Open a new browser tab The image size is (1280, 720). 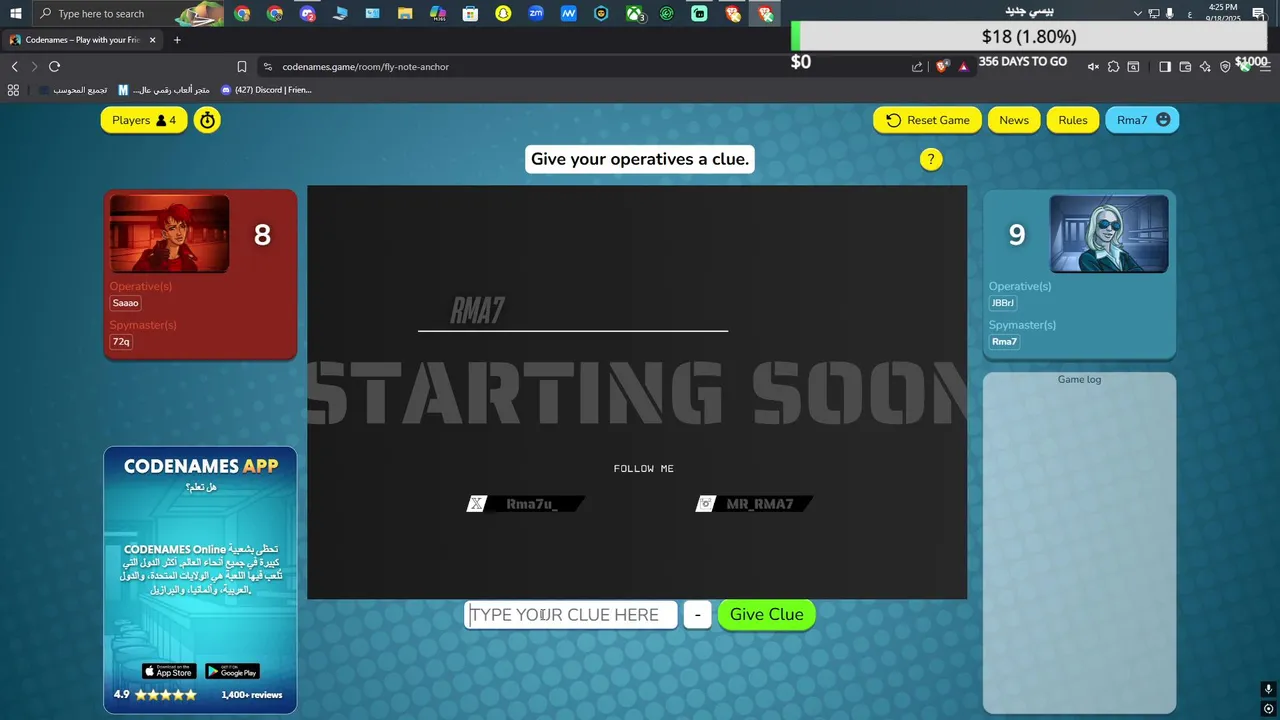(x=177, y=40)
